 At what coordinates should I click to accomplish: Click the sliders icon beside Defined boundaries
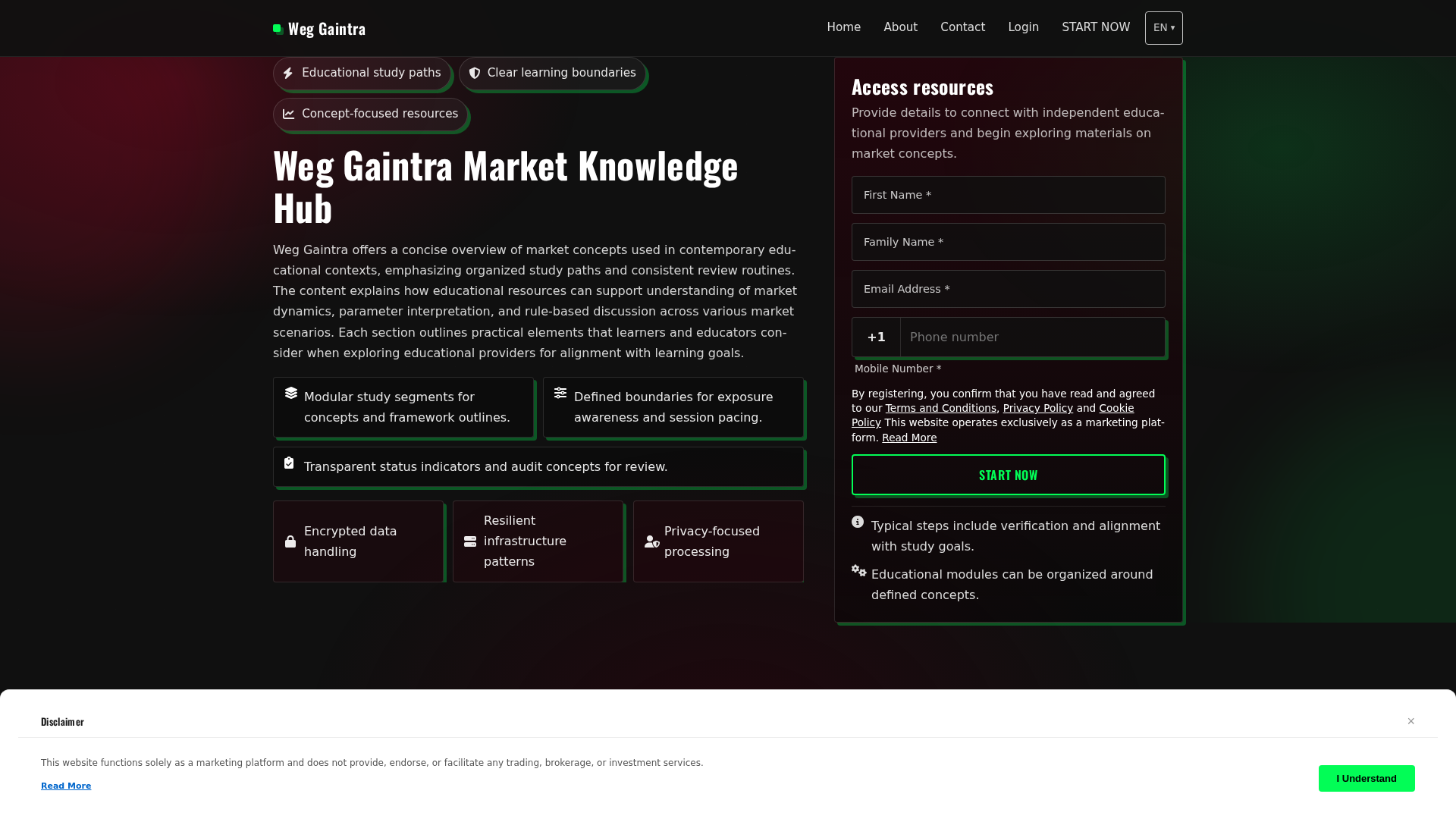[x=560, y=393]
